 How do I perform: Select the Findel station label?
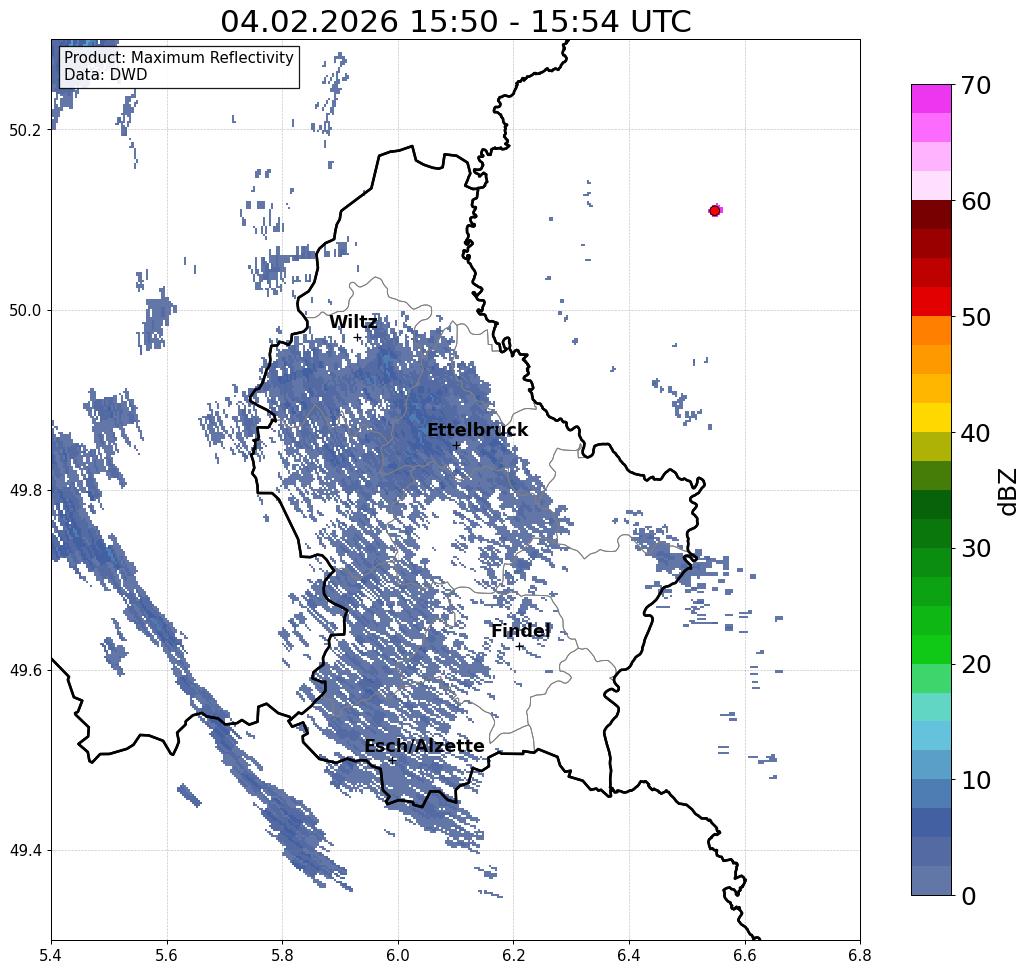[521, 631]
